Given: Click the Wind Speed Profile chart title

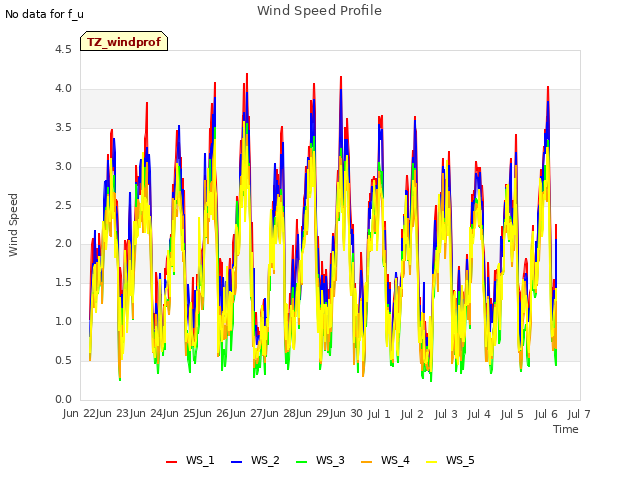Looking at the screenshot, I should coord(320,11).
